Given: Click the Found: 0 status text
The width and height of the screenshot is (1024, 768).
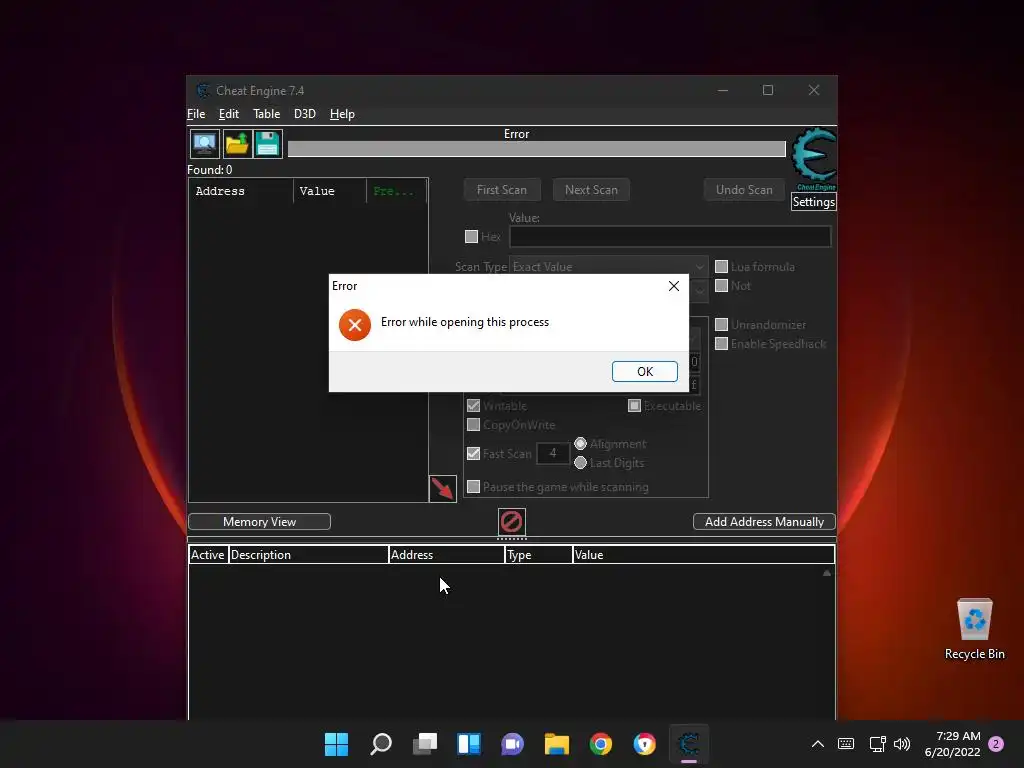Looking at the screenshot, I should coord(210,170).
